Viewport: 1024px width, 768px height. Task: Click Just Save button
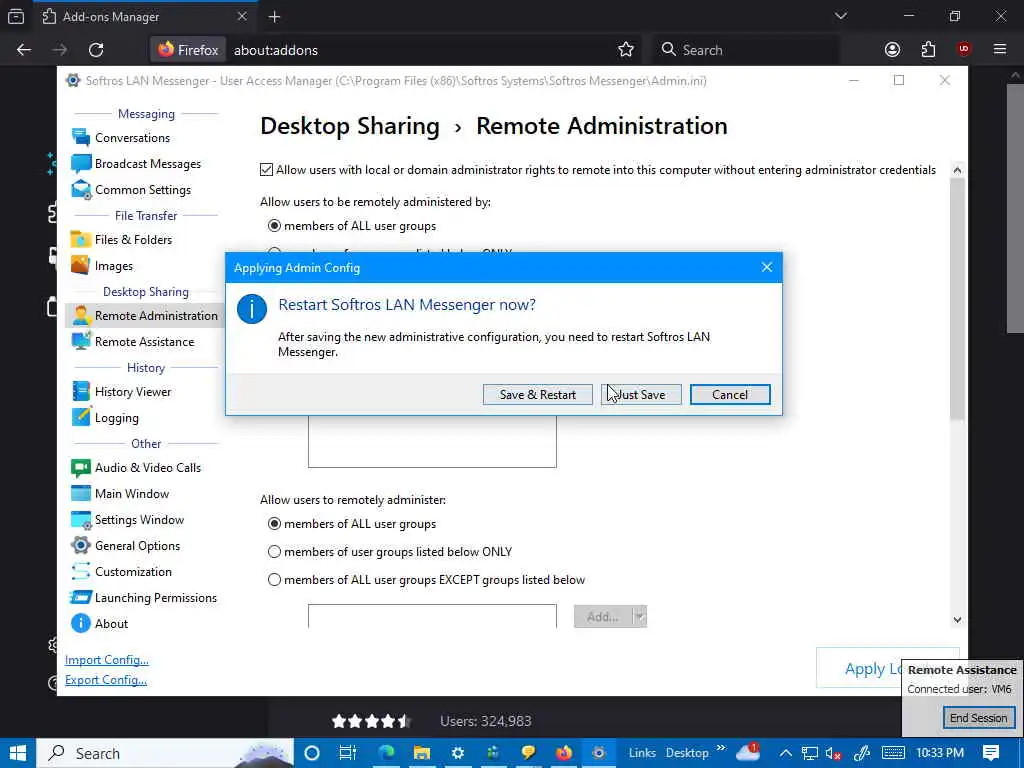pos(641,394)
